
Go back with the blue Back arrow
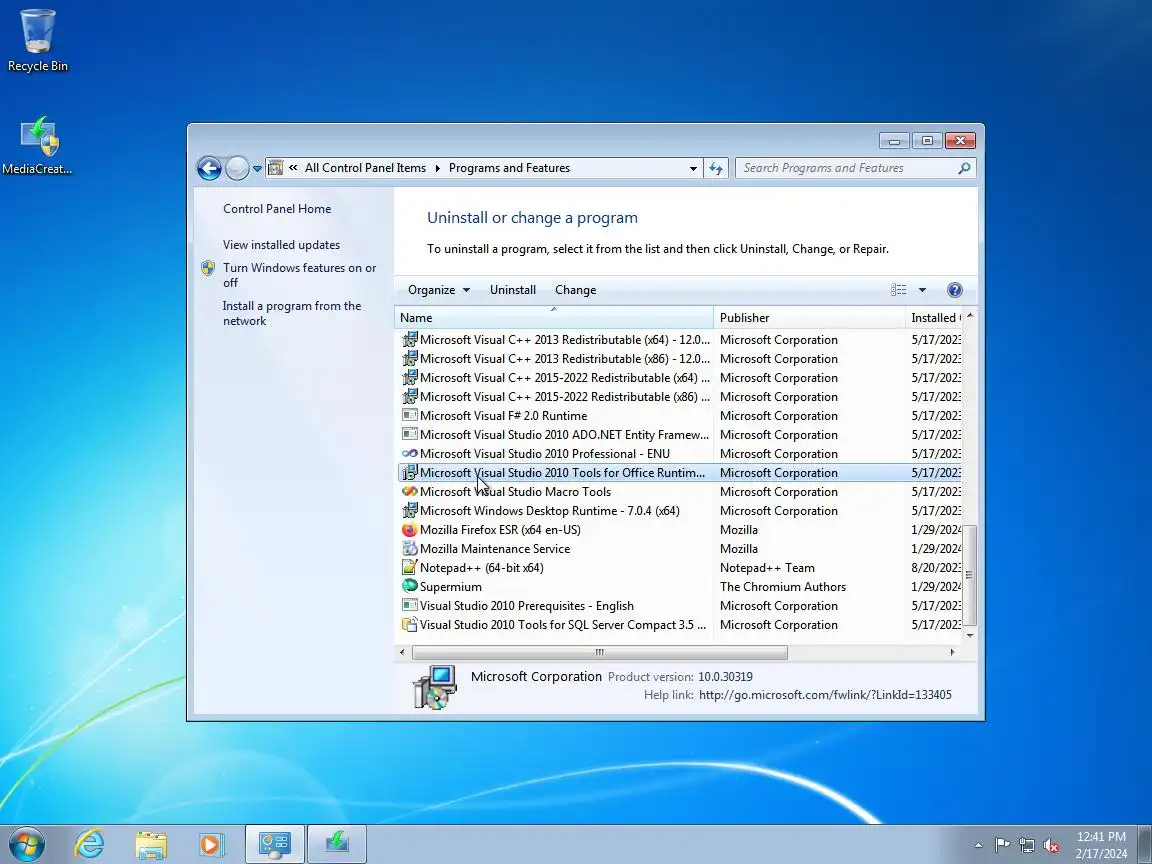(x=209, y=168)
